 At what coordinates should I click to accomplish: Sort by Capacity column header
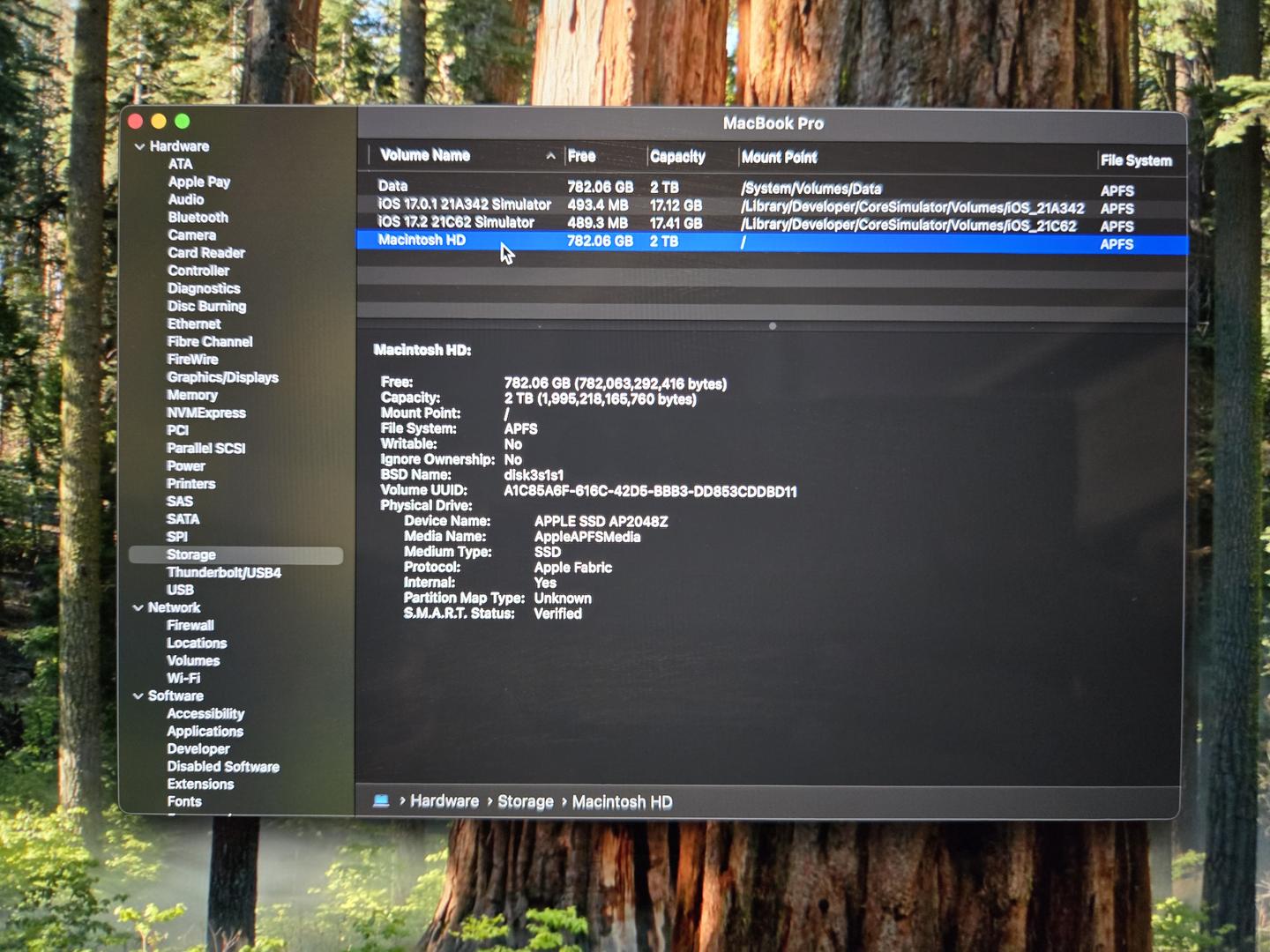pos(677,157)
